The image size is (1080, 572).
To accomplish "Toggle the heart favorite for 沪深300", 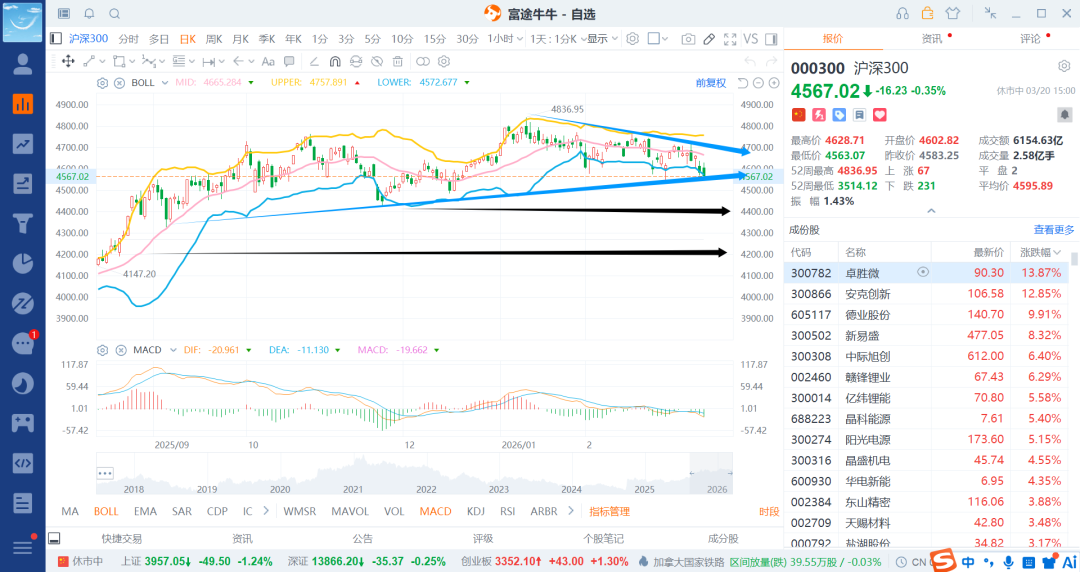I will click(880, 114).
